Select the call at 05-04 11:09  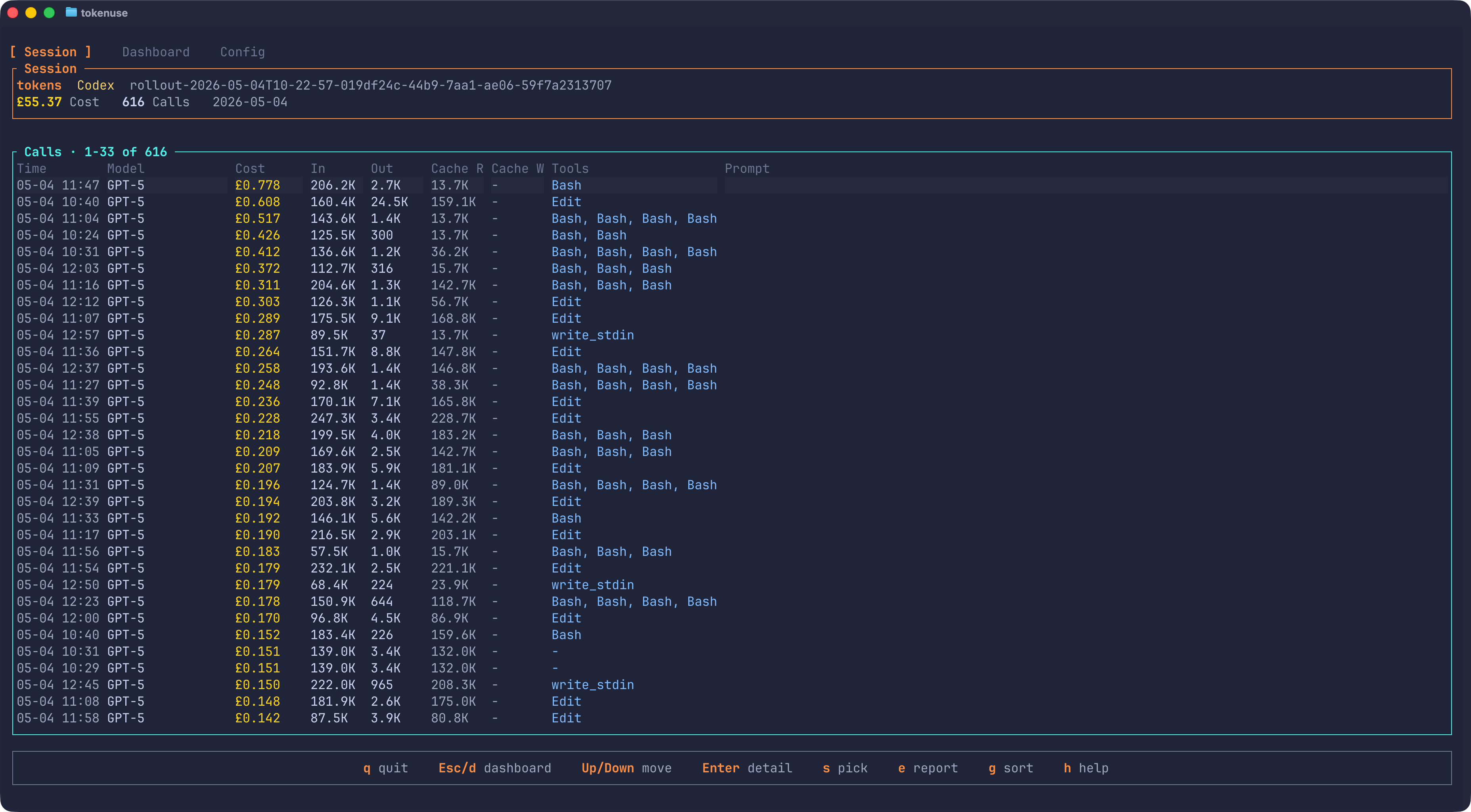click(x=732, y=468)
